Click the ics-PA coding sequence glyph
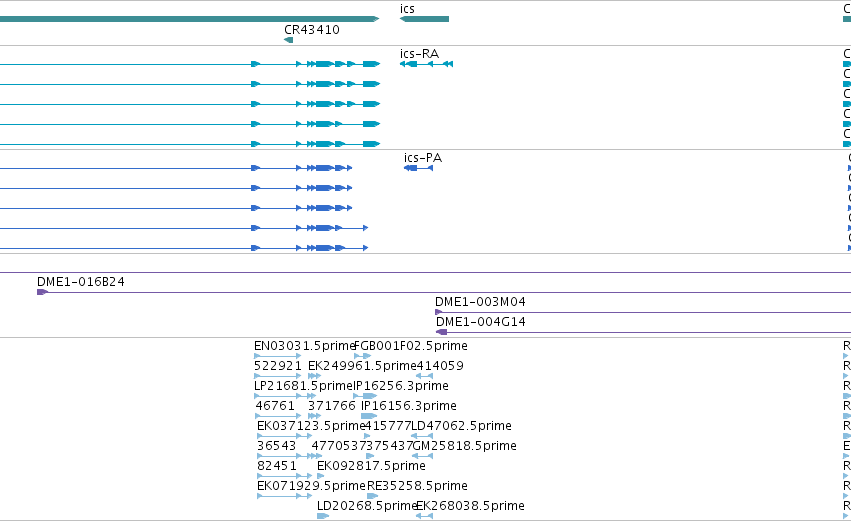This screenshot has width=851, height=521. pyautogui.click(x=418, y=168)
